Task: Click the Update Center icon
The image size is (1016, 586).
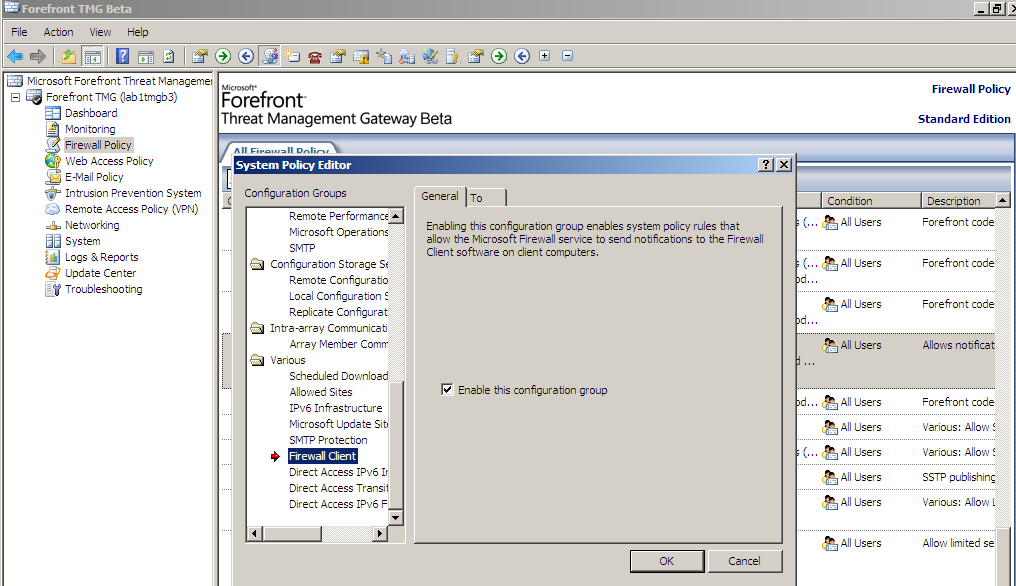Action: point(53,273)
